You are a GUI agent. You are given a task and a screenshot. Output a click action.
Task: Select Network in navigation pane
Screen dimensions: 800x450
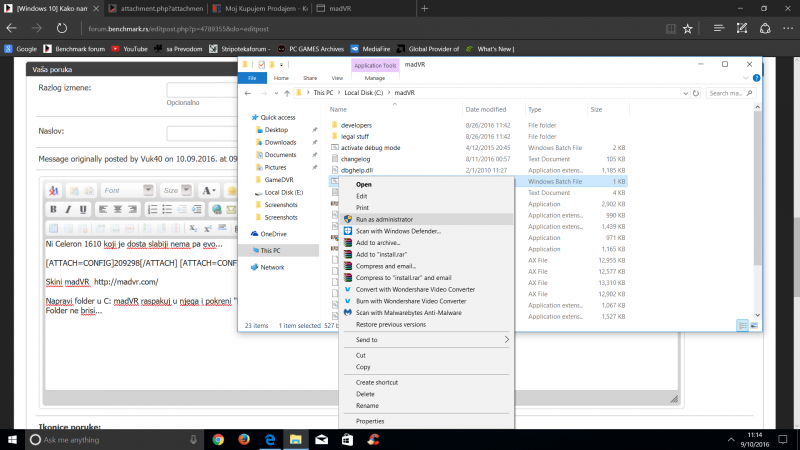[x=272, y=267]
